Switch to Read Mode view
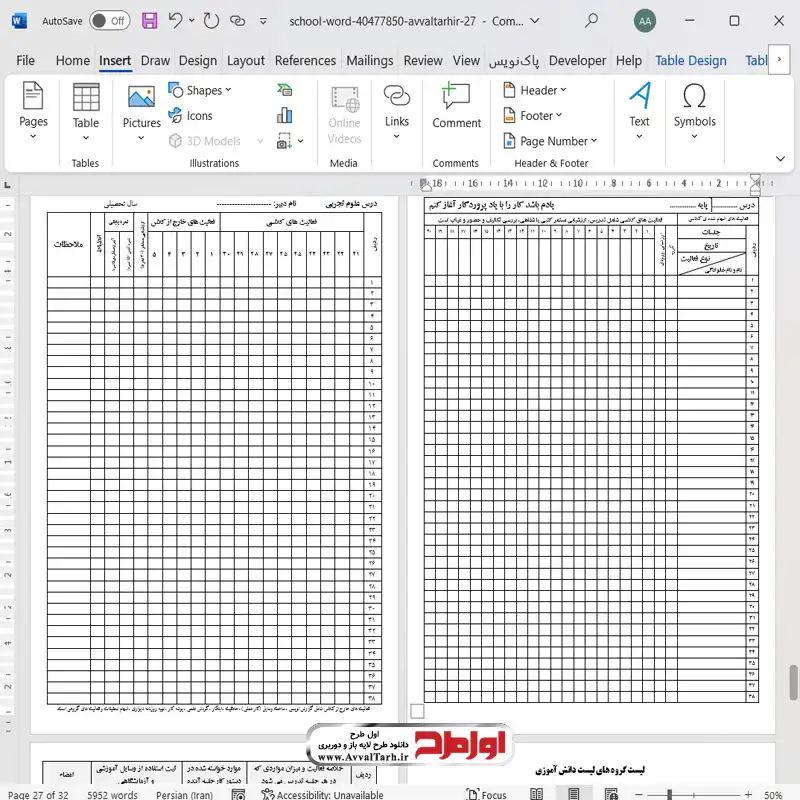The image size is (800, 800). point(536,794)
